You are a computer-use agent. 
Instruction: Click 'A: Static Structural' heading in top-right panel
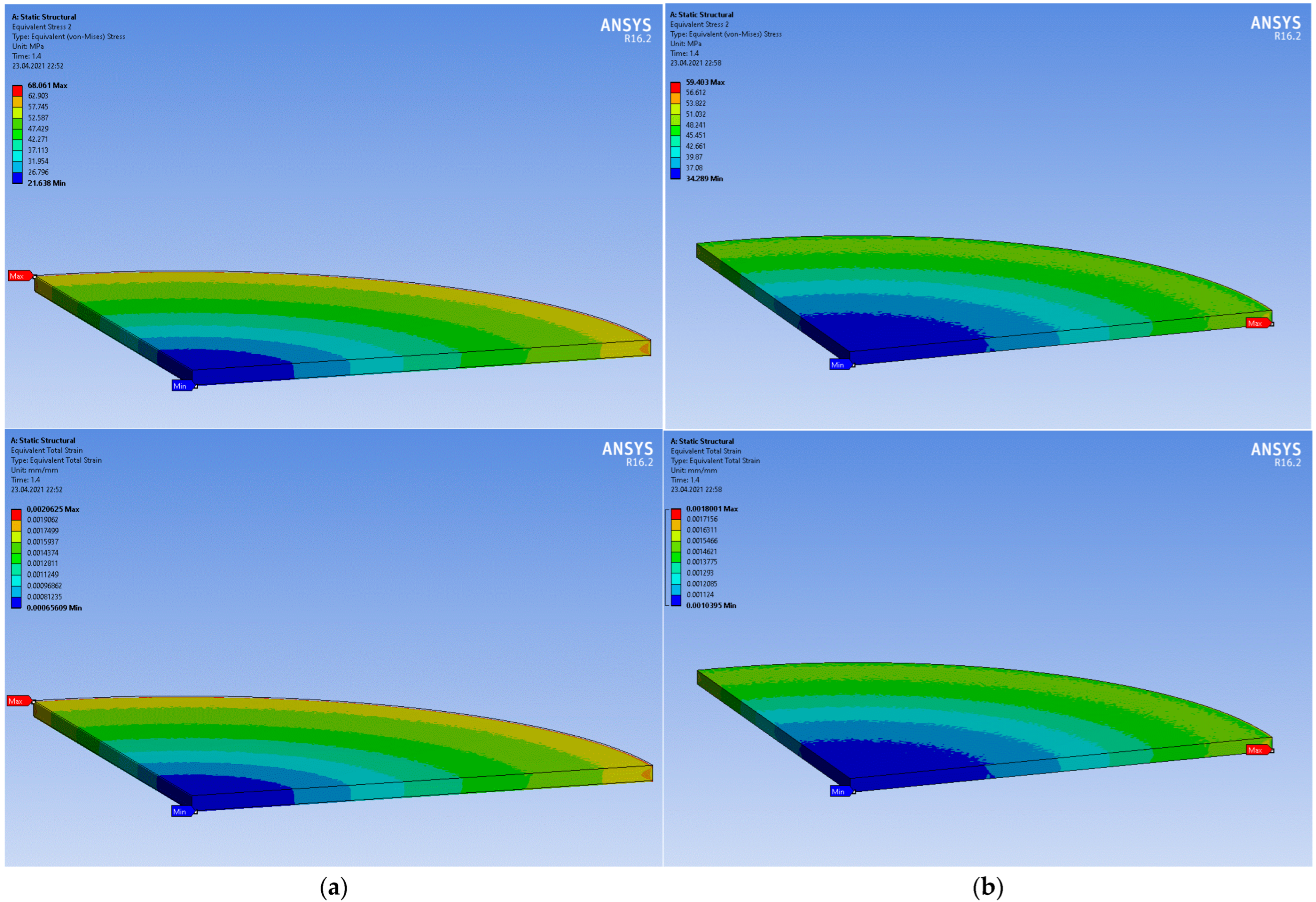point(702,15)
